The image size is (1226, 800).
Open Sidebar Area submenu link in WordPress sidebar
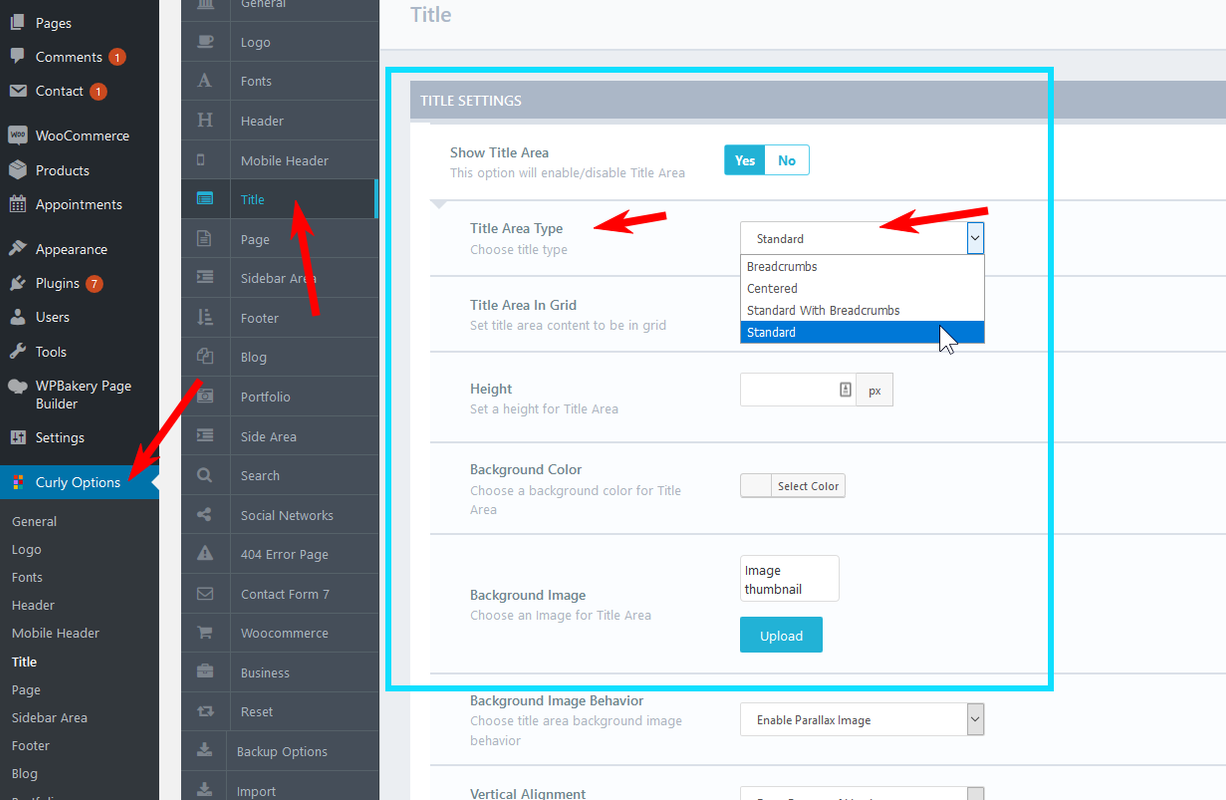(x=50, y=717)
